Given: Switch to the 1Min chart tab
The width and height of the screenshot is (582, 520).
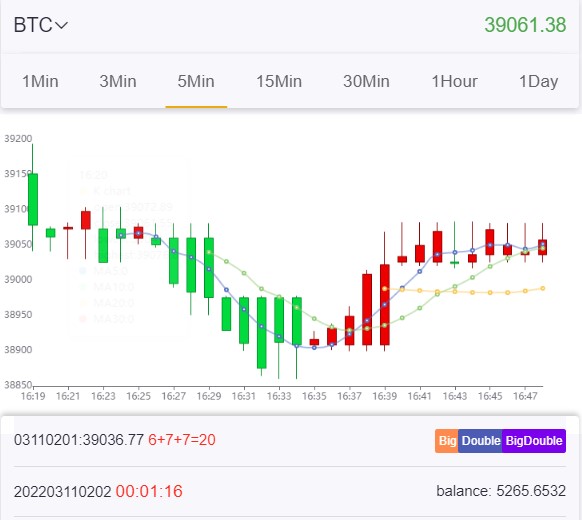Looking at the screenshot, I should pyautogui.click(x=40, y=81).
